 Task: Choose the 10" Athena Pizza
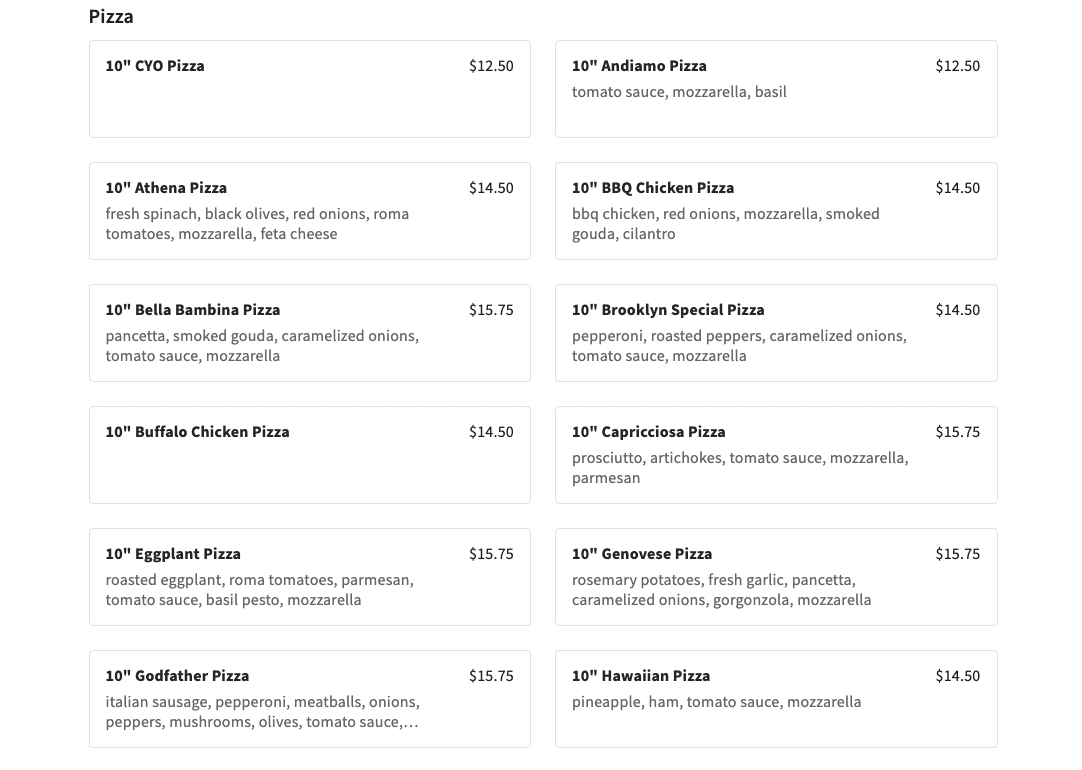coord(166,188)
